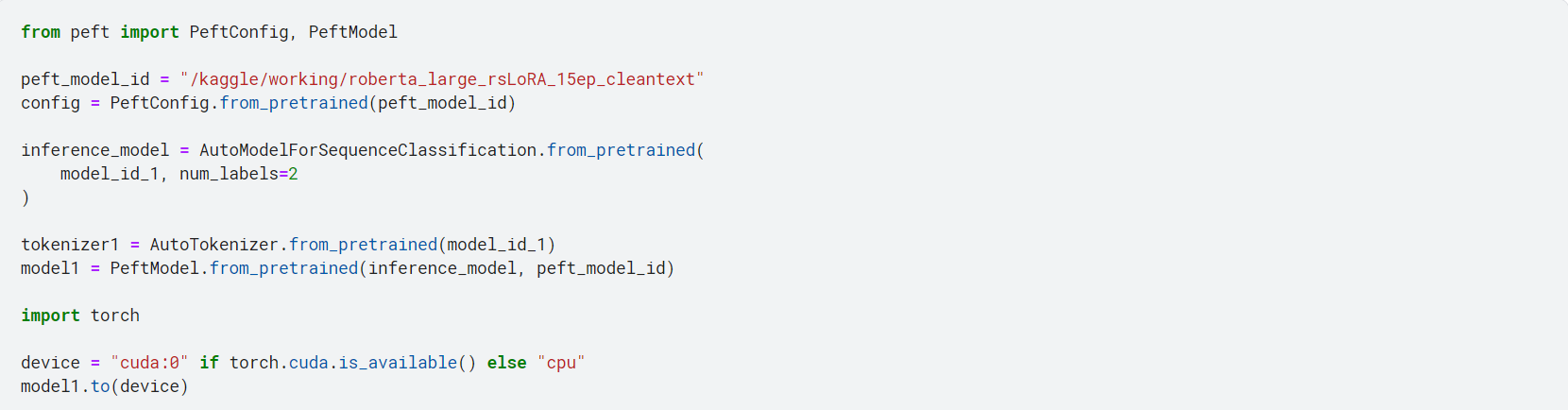Image resolution: width=1568 pixels, height=410 pixels.
Task: Click the lone closing parenthesis line
Action: [x=26, y=197]
